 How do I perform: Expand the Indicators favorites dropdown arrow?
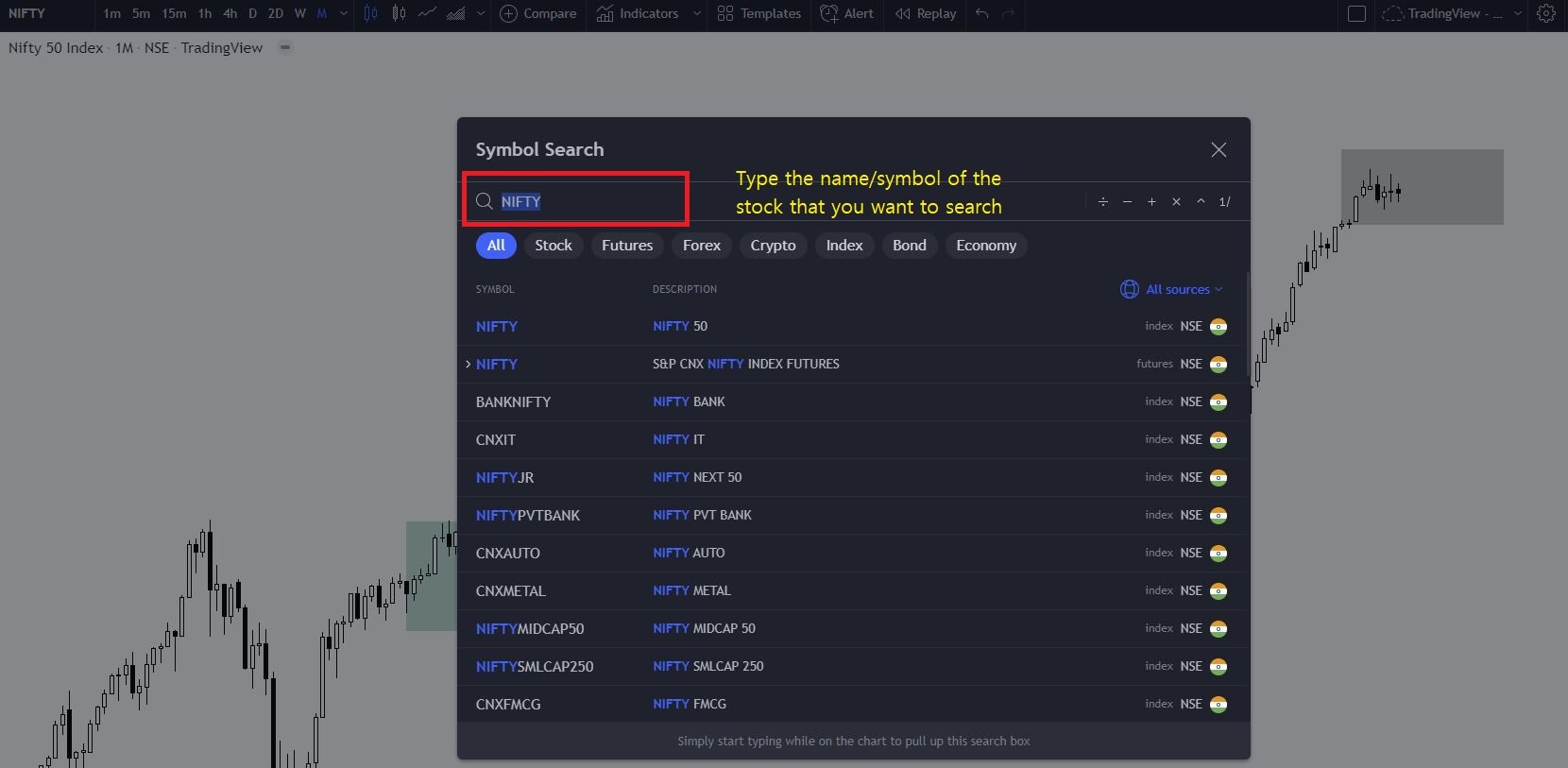[x=697, y=13]
